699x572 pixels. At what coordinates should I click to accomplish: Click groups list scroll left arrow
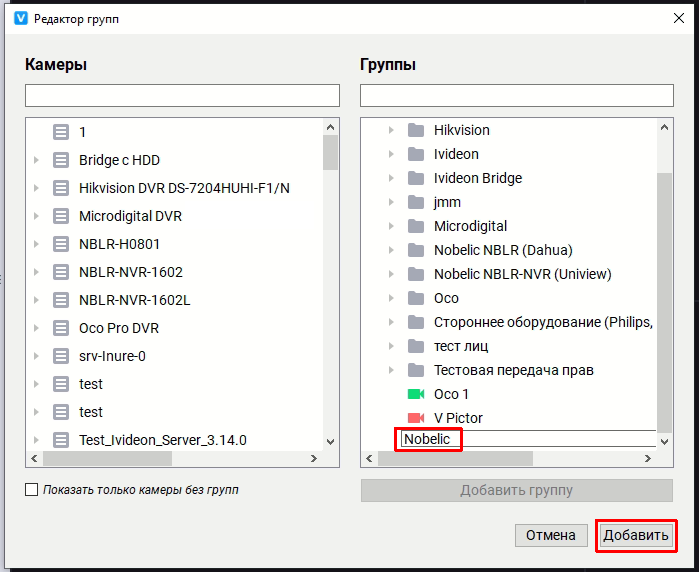click(369, 458)
